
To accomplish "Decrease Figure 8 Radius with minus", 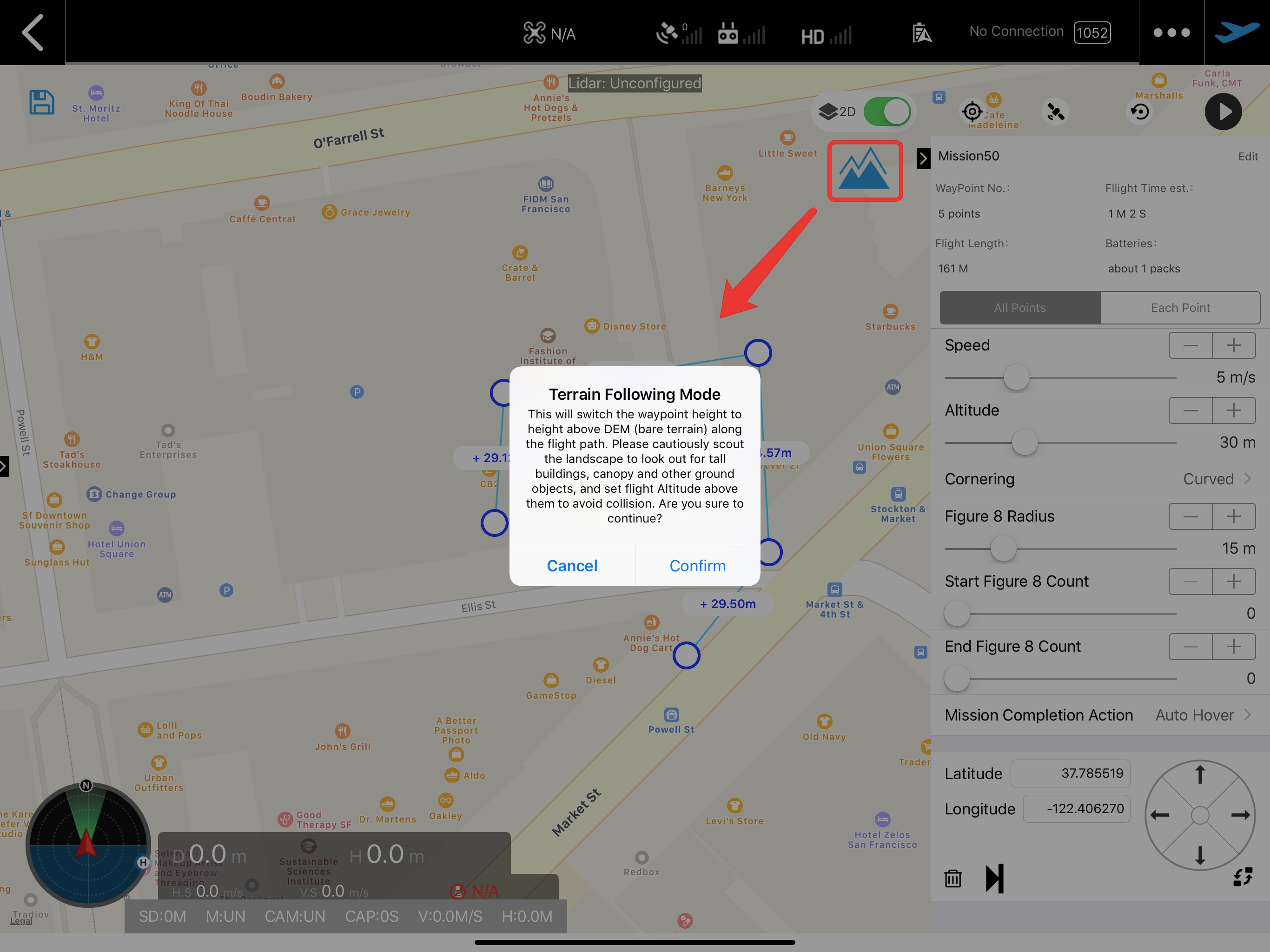I will [1190, 516].
